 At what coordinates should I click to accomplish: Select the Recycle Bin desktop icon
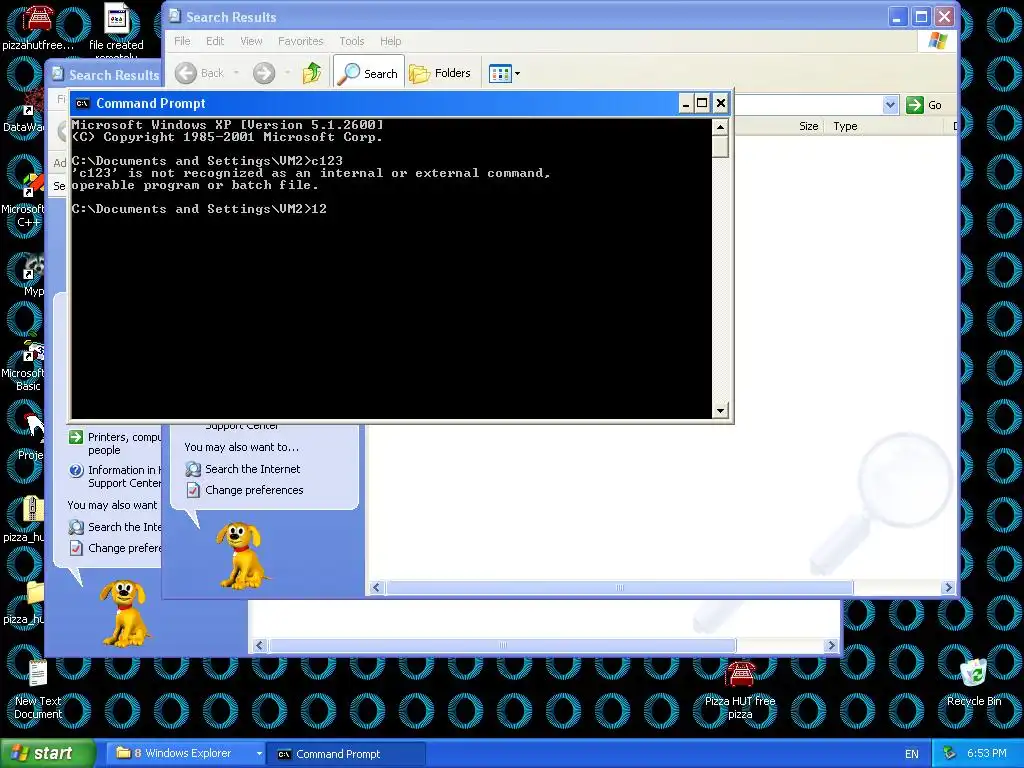[x=974, y=682]
